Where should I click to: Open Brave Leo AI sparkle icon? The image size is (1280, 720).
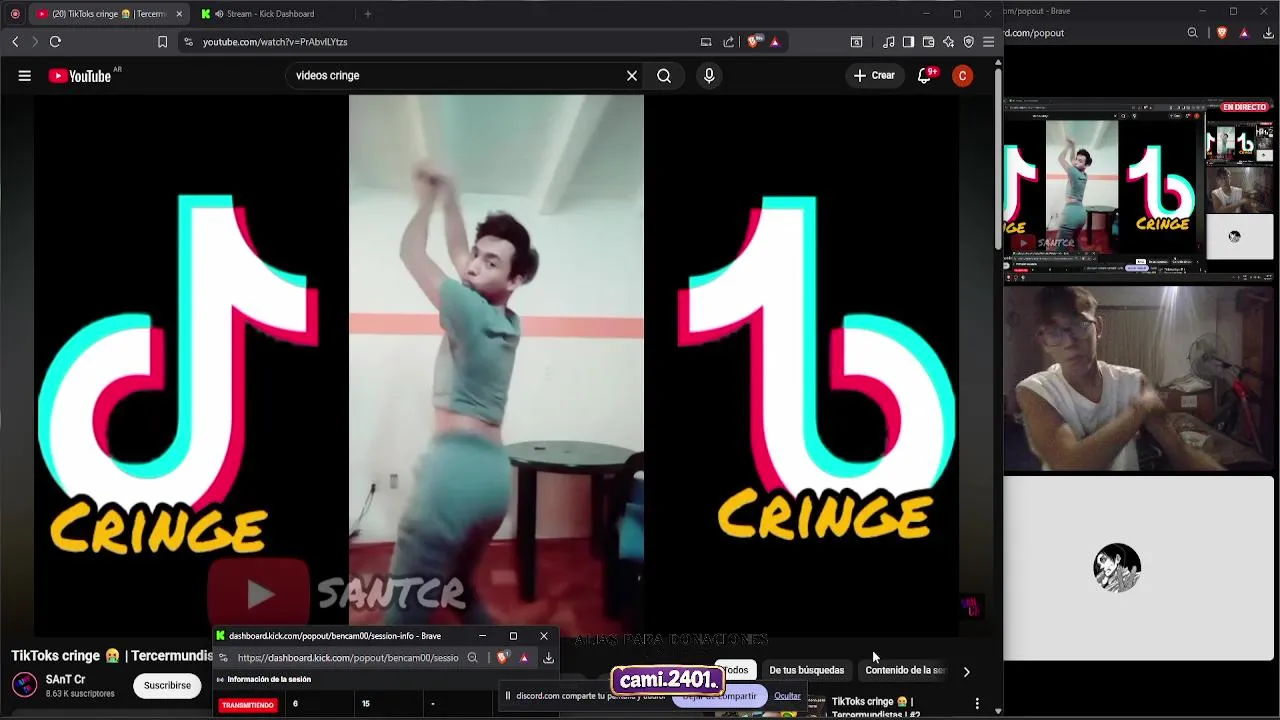(948, 42)
